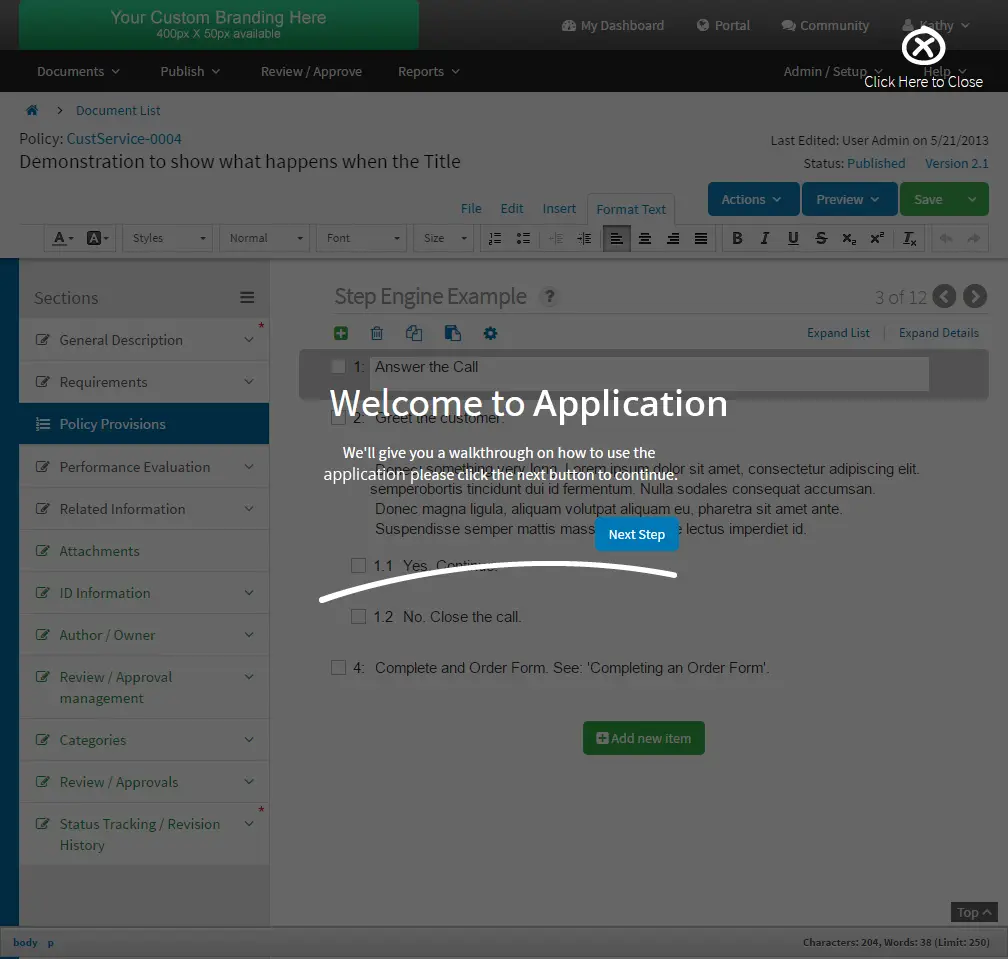1008x959 pixels.
Task: Increase indent in the toolbar
Action: (x=584, y=238)
